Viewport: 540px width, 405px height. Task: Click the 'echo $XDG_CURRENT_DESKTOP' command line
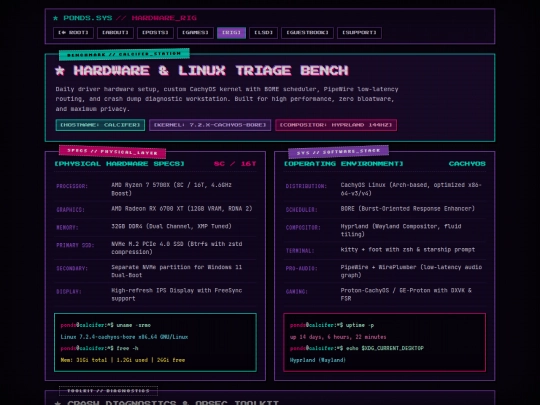click(357, 348)
